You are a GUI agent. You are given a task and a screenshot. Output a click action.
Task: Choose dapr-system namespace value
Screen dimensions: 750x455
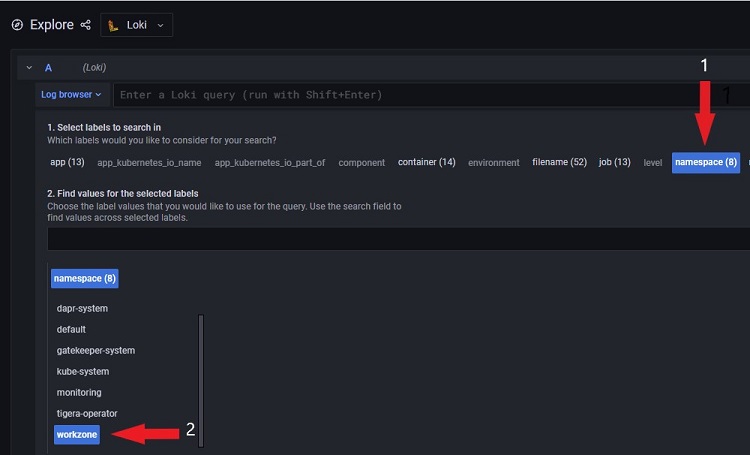82,308
